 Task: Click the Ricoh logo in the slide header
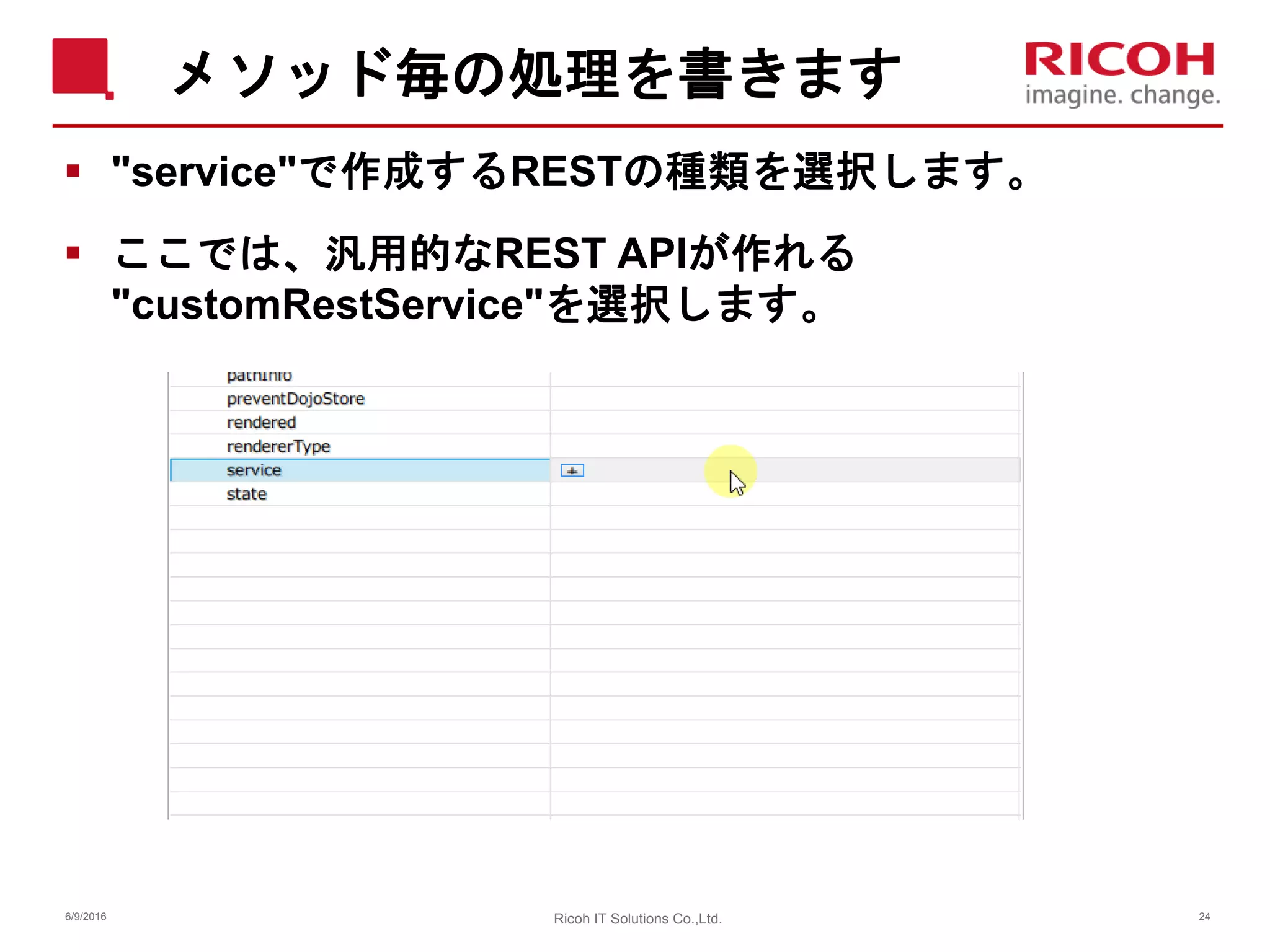(x=1122, y=74)
